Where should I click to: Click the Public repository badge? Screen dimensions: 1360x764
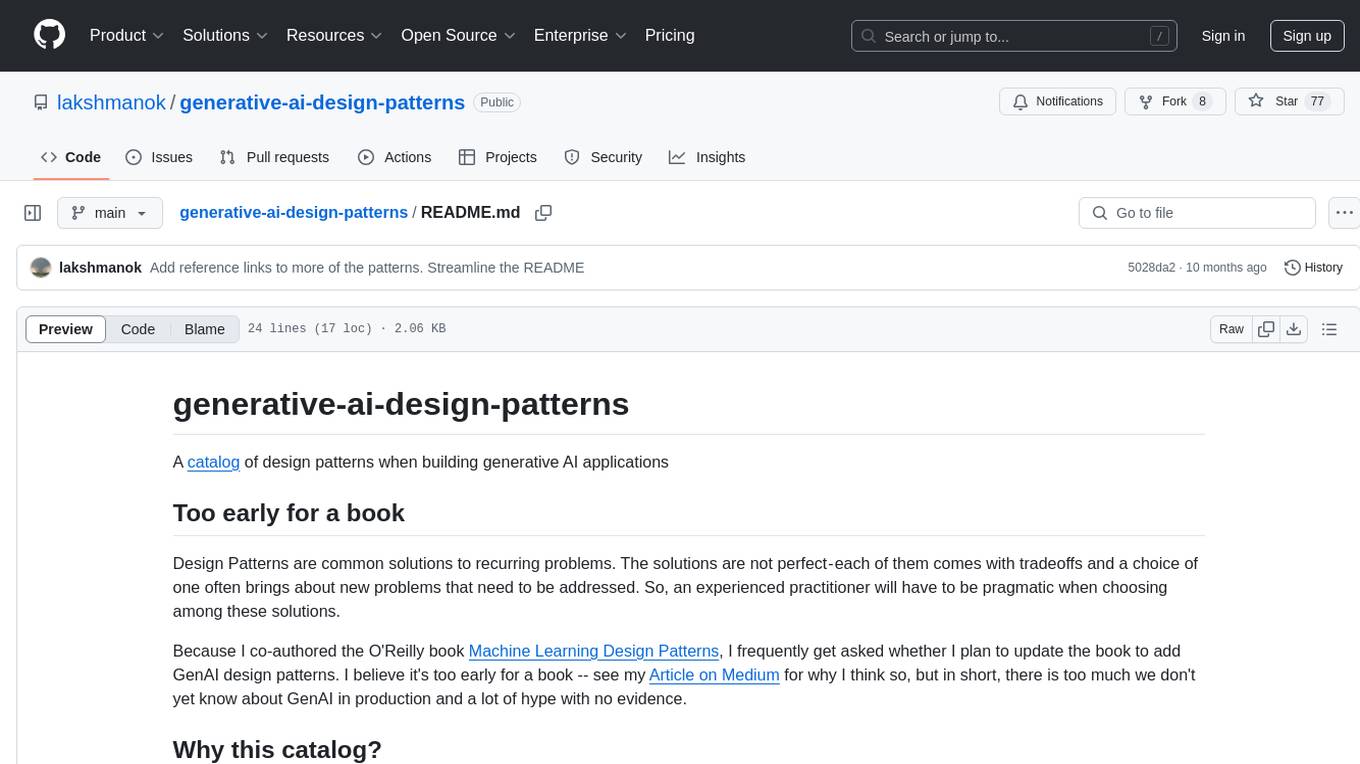497,102
